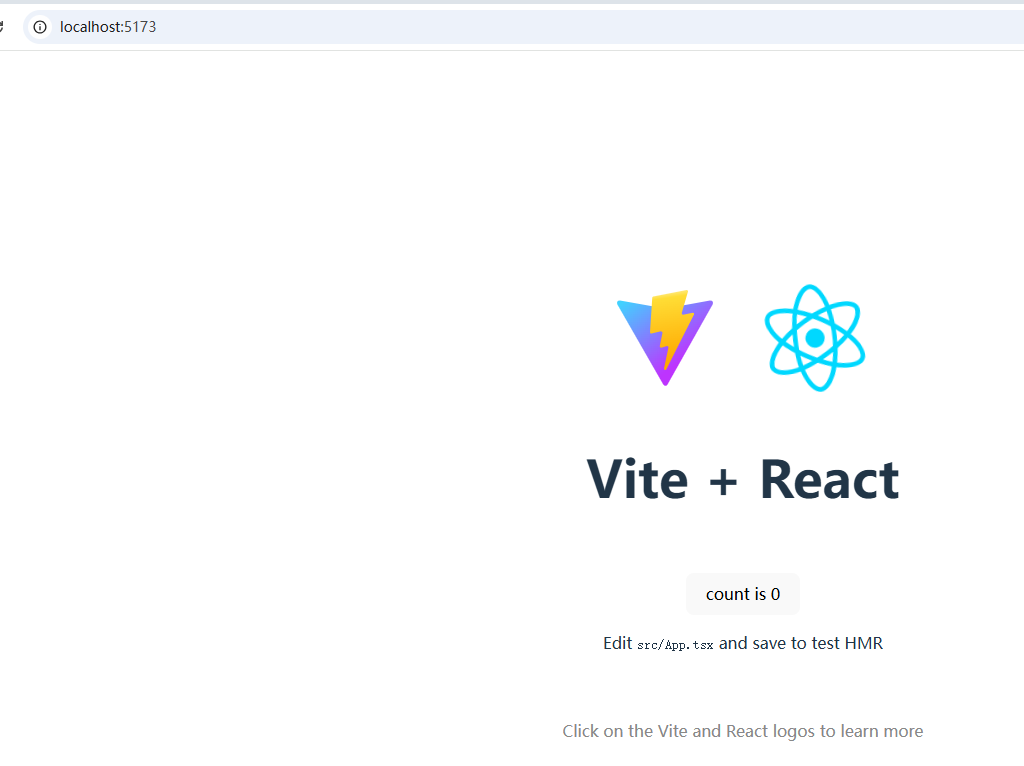Screen dimensions: 1024x766
Task: Click the "and save to test HMR" text
Action: pyautogui.click(x=801, y=643)
